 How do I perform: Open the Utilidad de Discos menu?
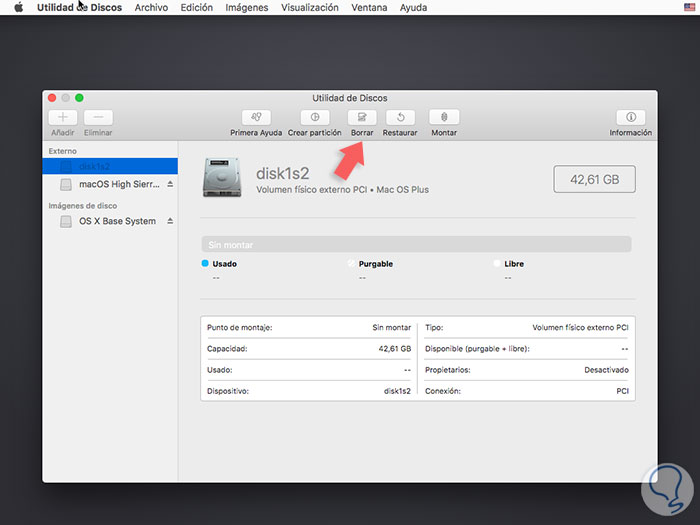(x=79, y=8)
